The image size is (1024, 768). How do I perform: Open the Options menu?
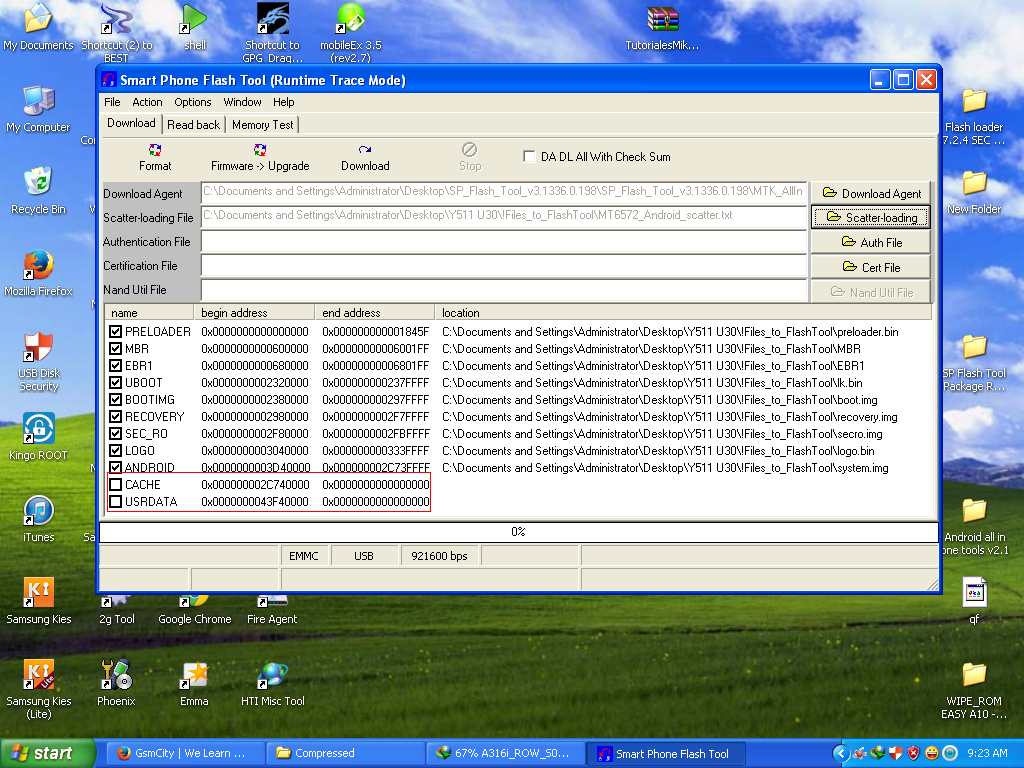tap(193, 102)
